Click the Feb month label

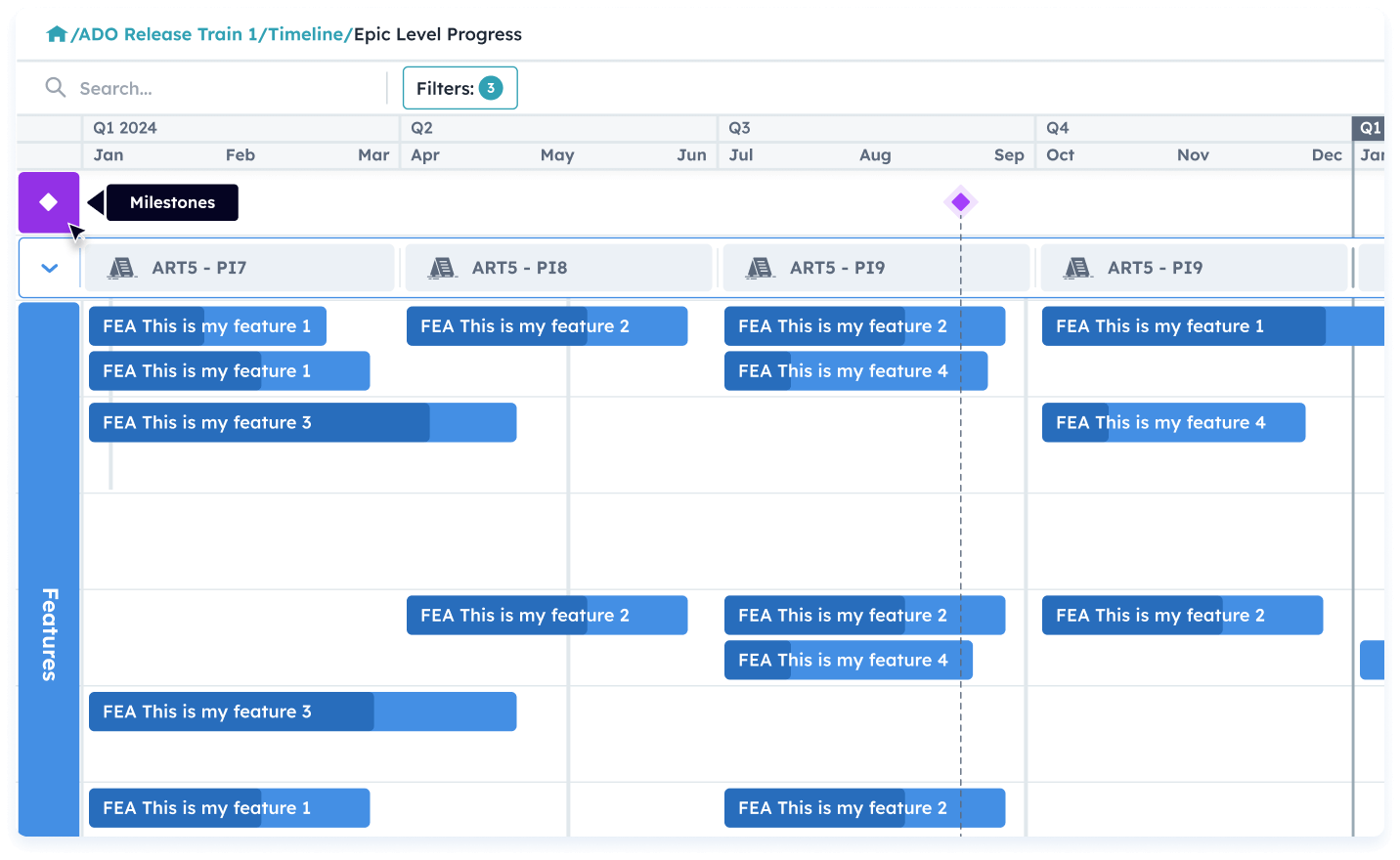pyautogui.click(x=241, y=155)
